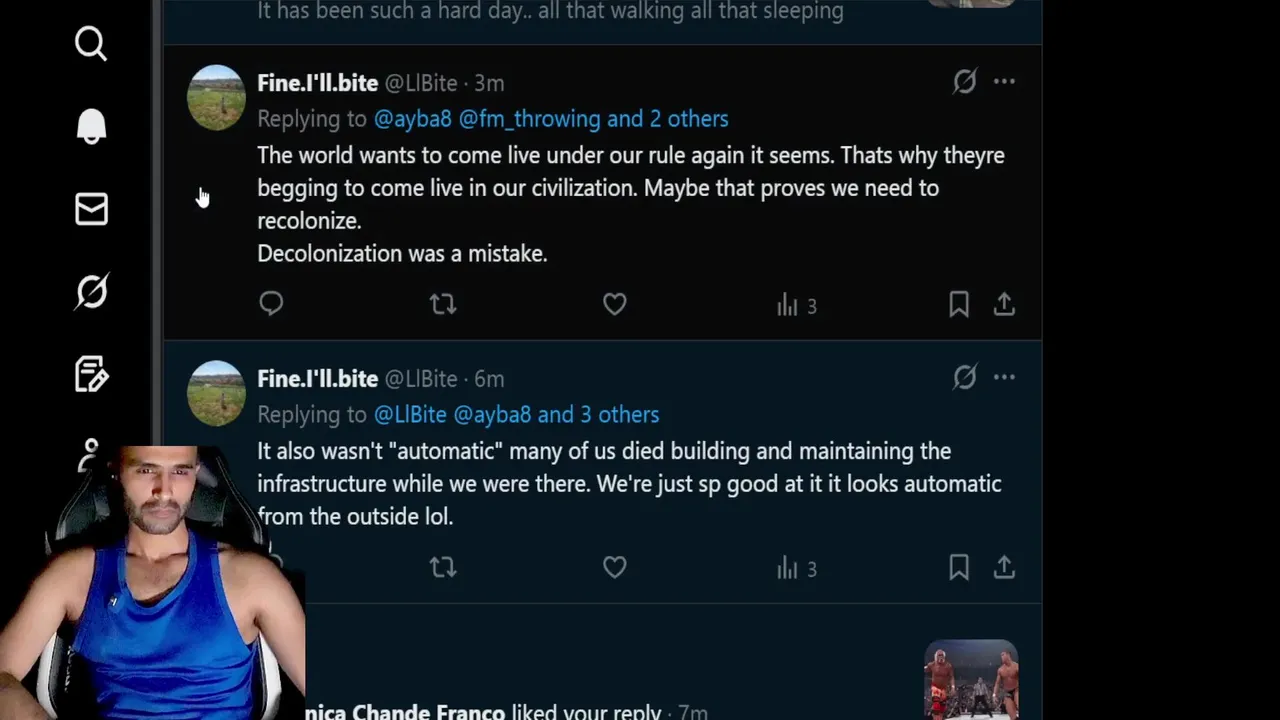Open Messages envelope in sidebar
The image size is (1280, 720).
tap(91, 209)
